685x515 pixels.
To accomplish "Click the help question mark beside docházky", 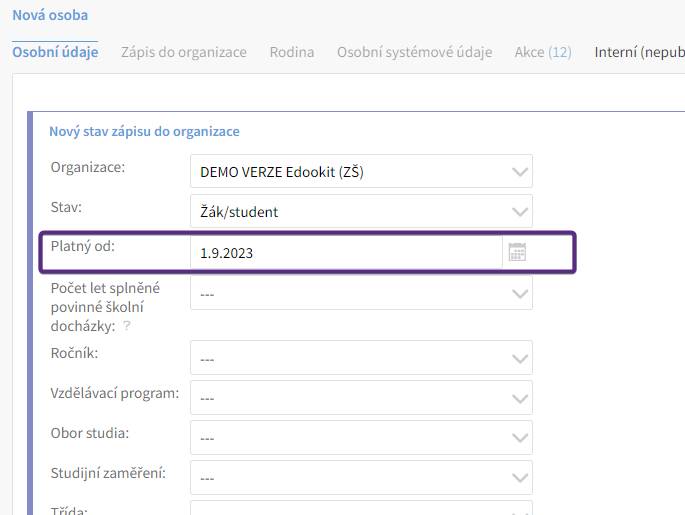I will pyautogui.click(x=126, y=326).
